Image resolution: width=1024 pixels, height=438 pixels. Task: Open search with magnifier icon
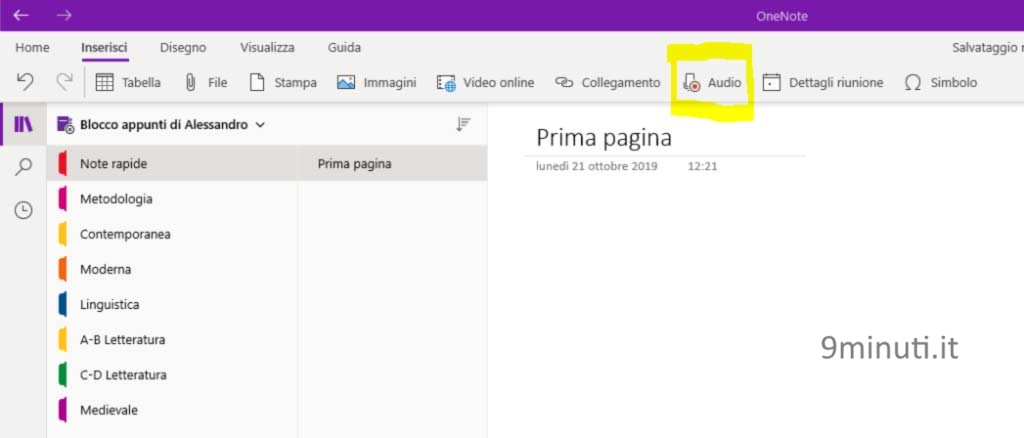coord(24,167)
